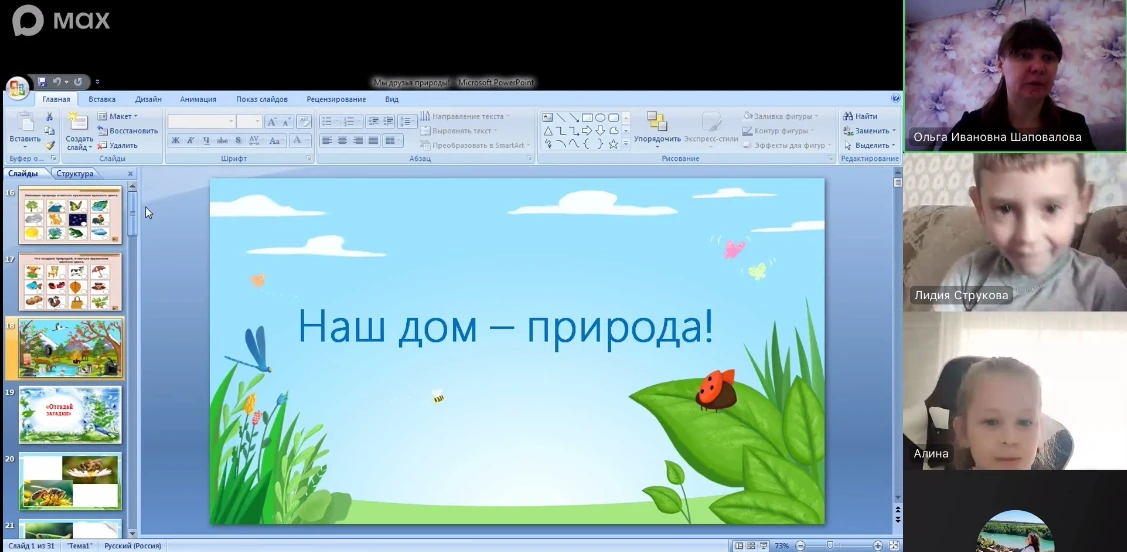The image size is (1127, 552).
Task: Open the Показ слайдов ribbon tab
Action: coord(262,99)
